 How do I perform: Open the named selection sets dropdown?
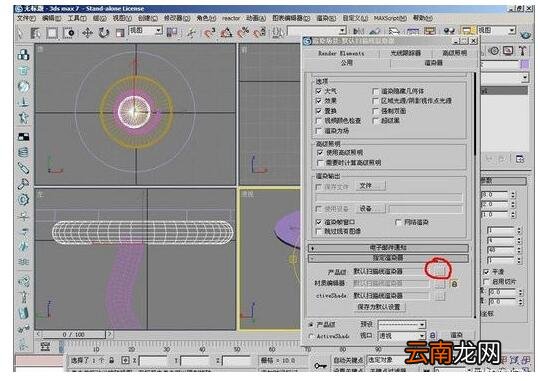point(317,31)
